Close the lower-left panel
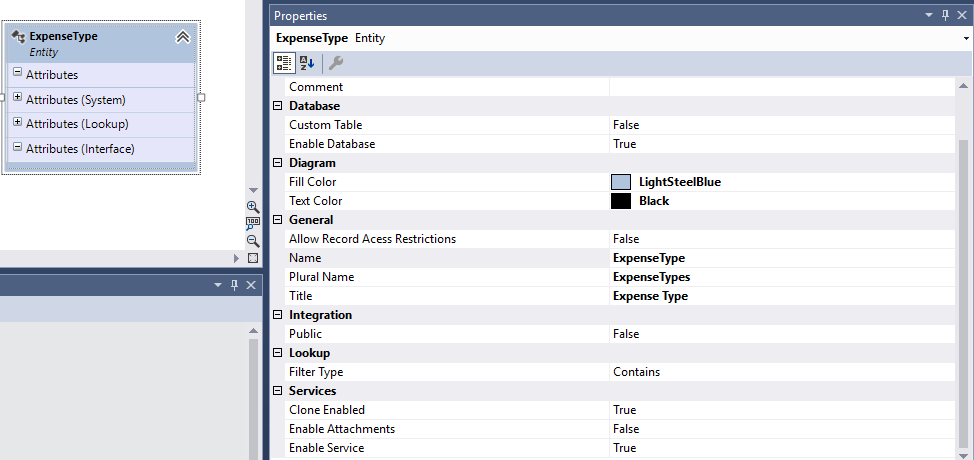 pos(251,285)
